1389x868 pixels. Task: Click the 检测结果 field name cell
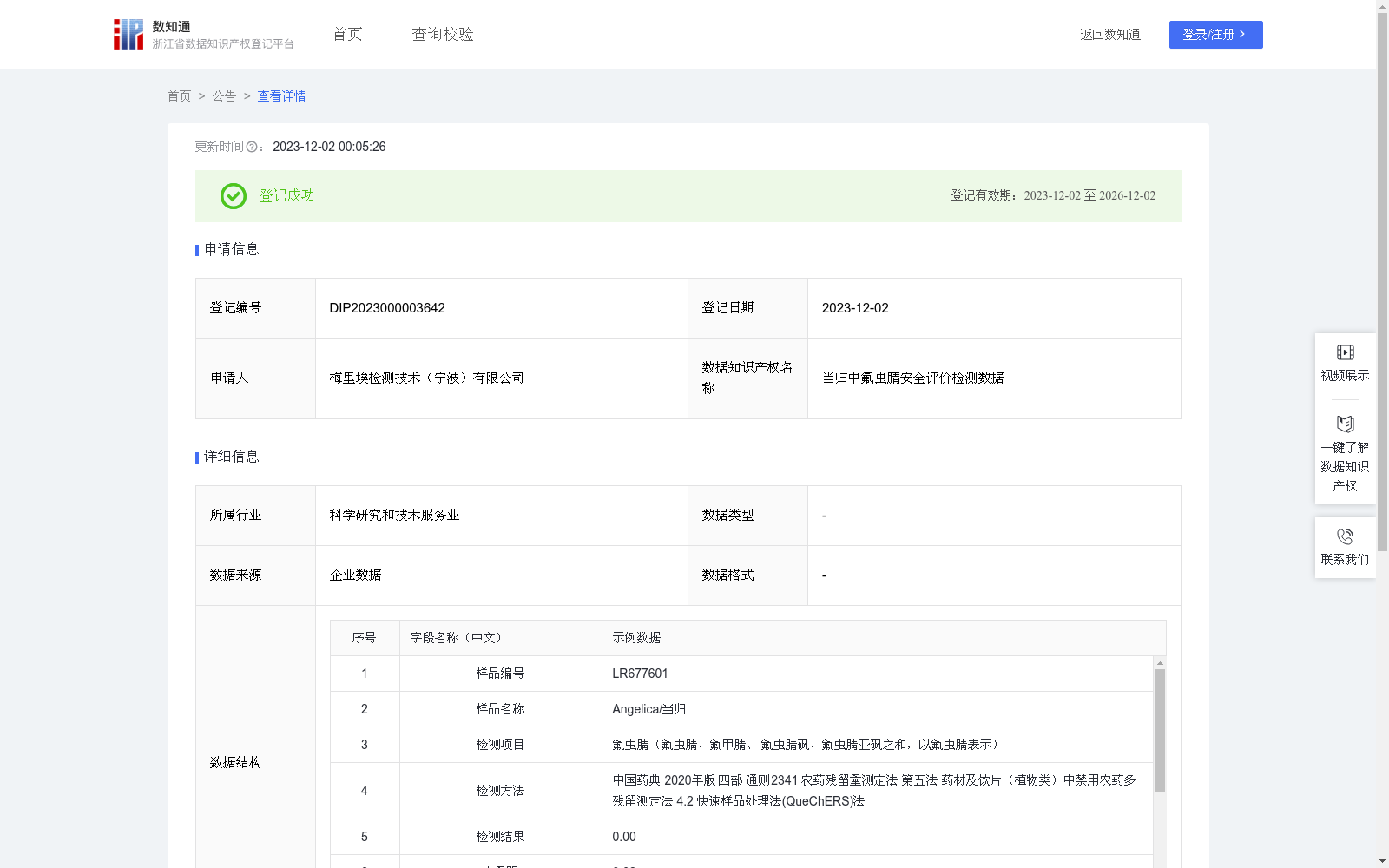pyautogui.click(x=500, y=837)
